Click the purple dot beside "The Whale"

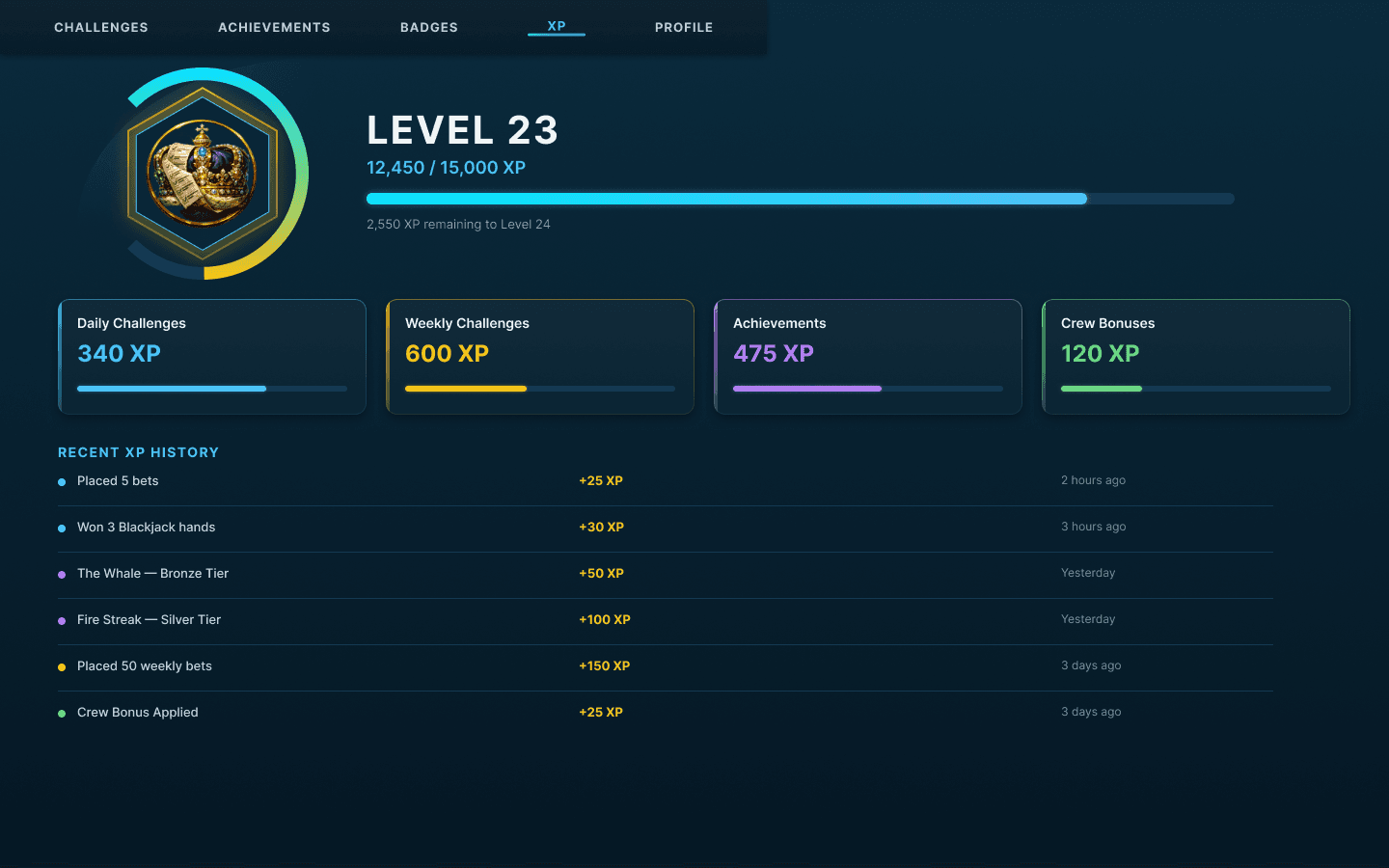[x=62, y=575]
